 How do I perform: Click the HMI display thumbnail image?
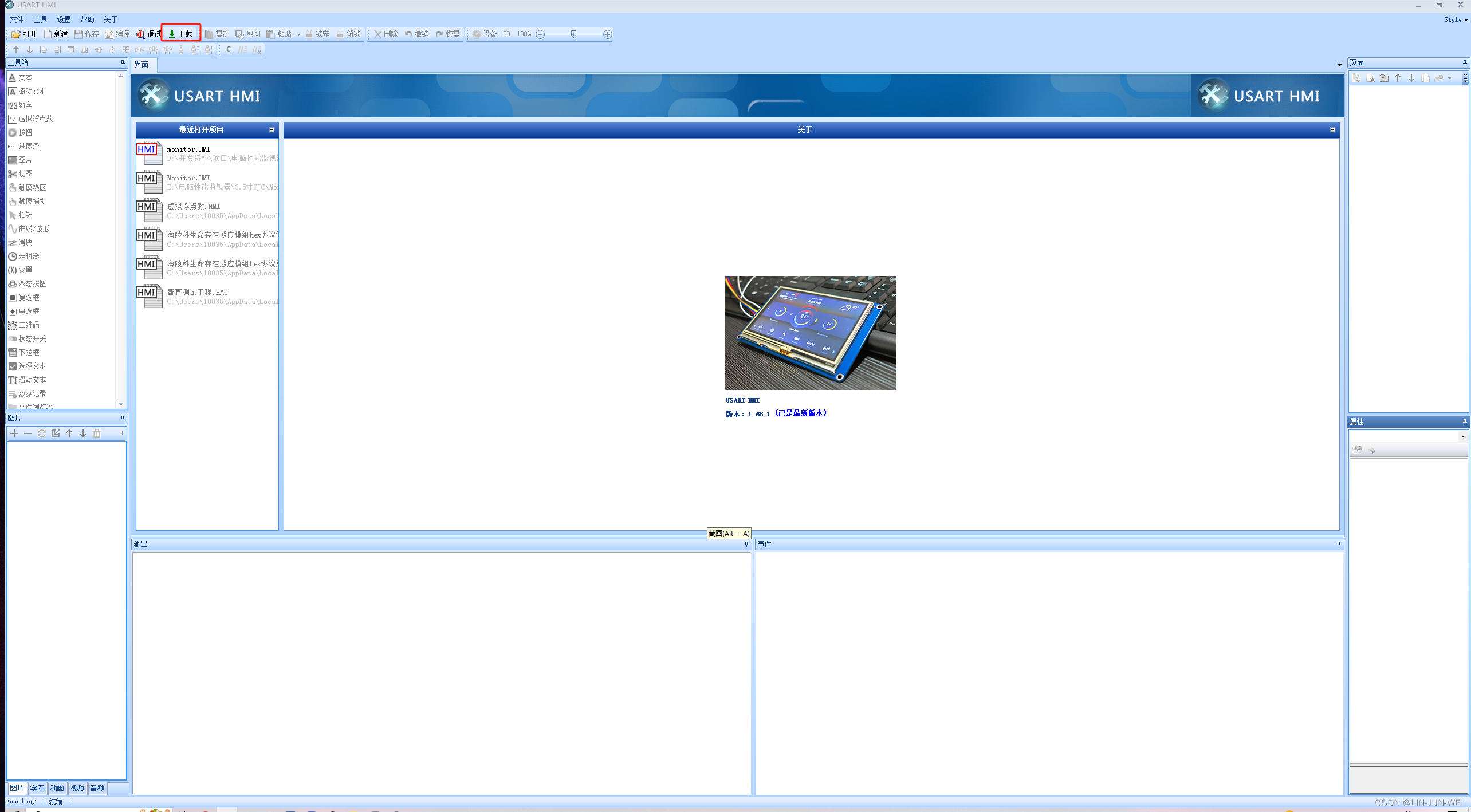click(810, 333)
